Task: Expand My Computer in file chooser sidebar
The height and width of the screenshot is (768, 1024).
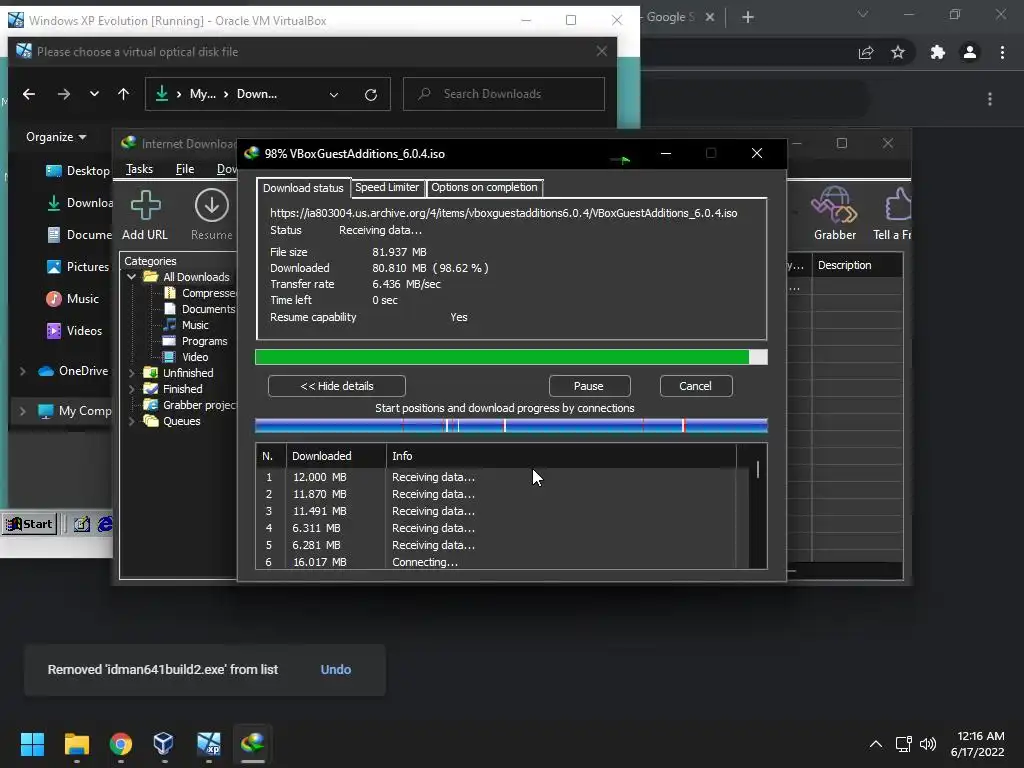Action: 23,411
